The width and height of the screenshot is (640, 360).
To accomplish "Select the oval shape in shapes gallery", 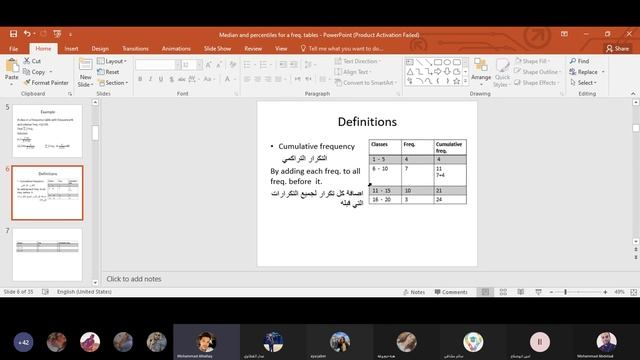I will pyautogui.click(x=447, y=62).
